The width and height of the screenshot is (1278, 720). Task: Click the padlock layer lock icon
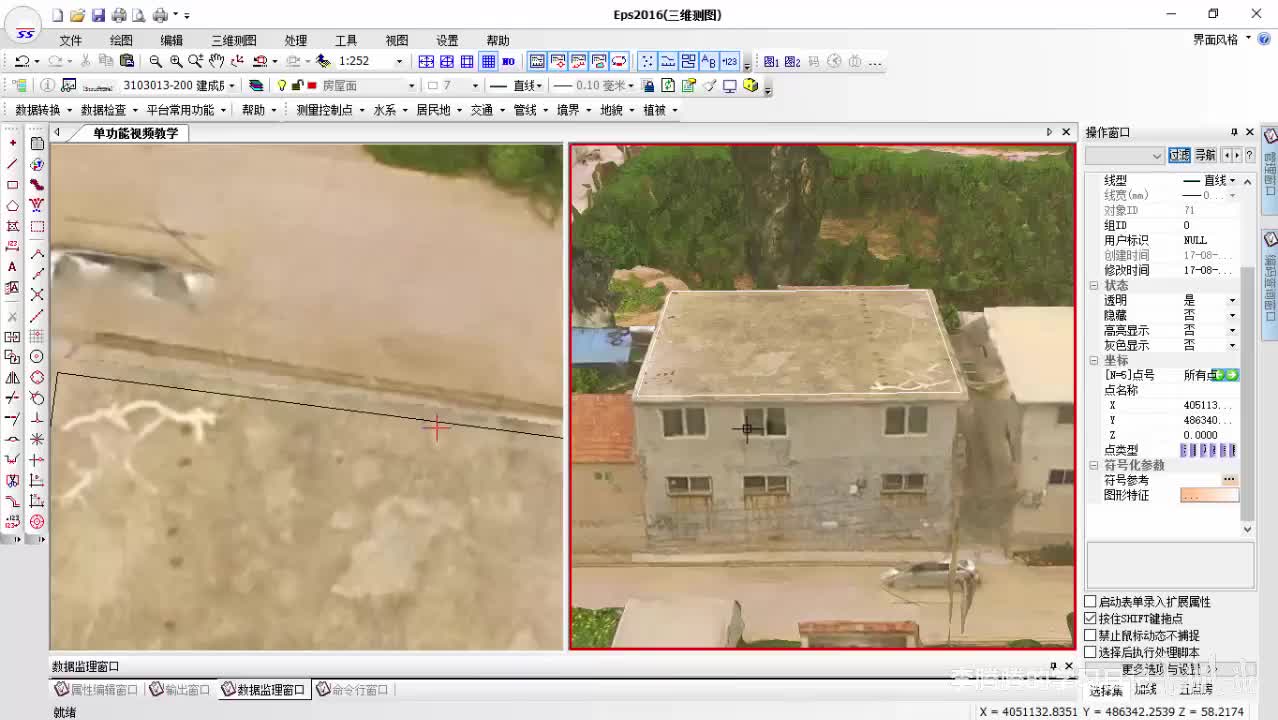297,86
